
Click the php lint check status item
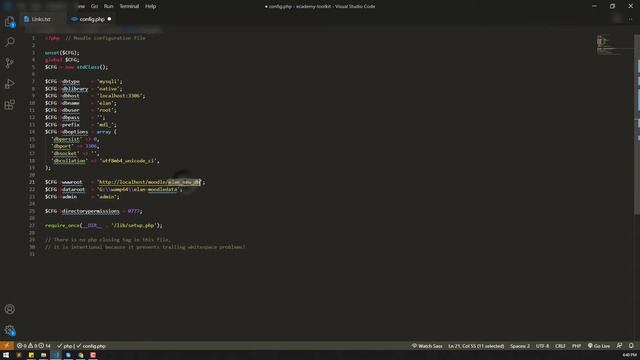point(65,346)
